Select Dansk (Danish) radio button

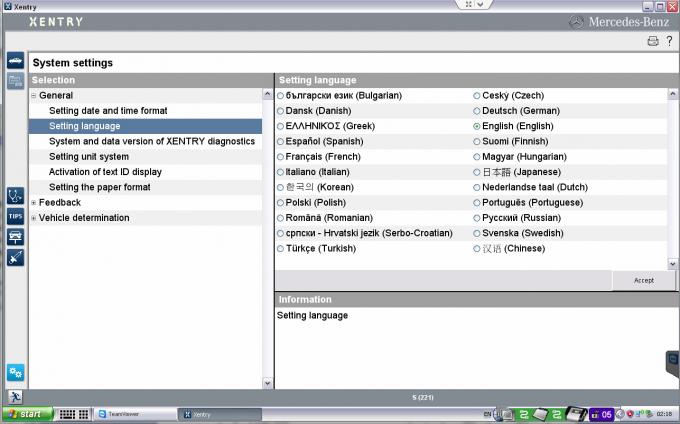281,111
